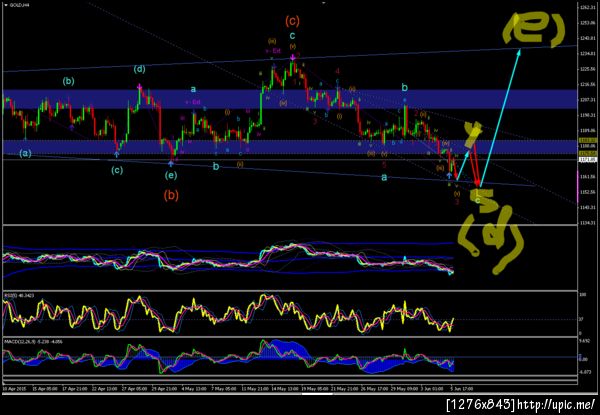This screenshot has height=415, width=600.
Task: Click the 9.492 value on the MACD scale
Action: coord(585,340)
